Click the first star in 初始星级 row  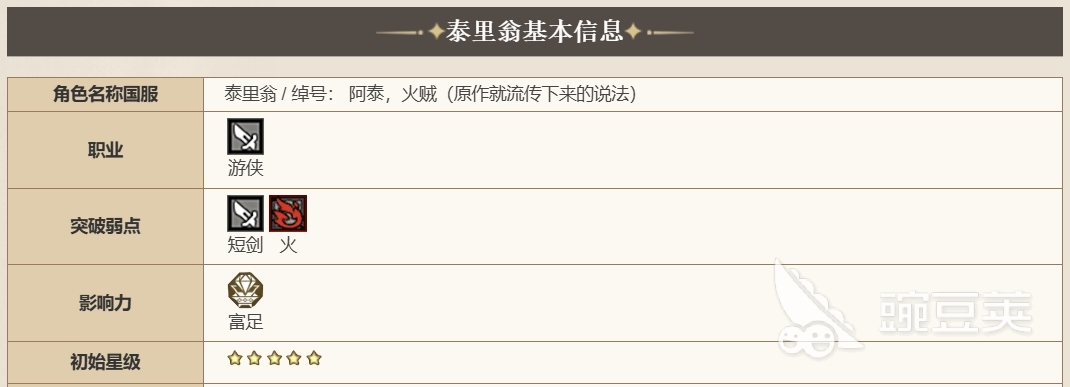(235, 358)
